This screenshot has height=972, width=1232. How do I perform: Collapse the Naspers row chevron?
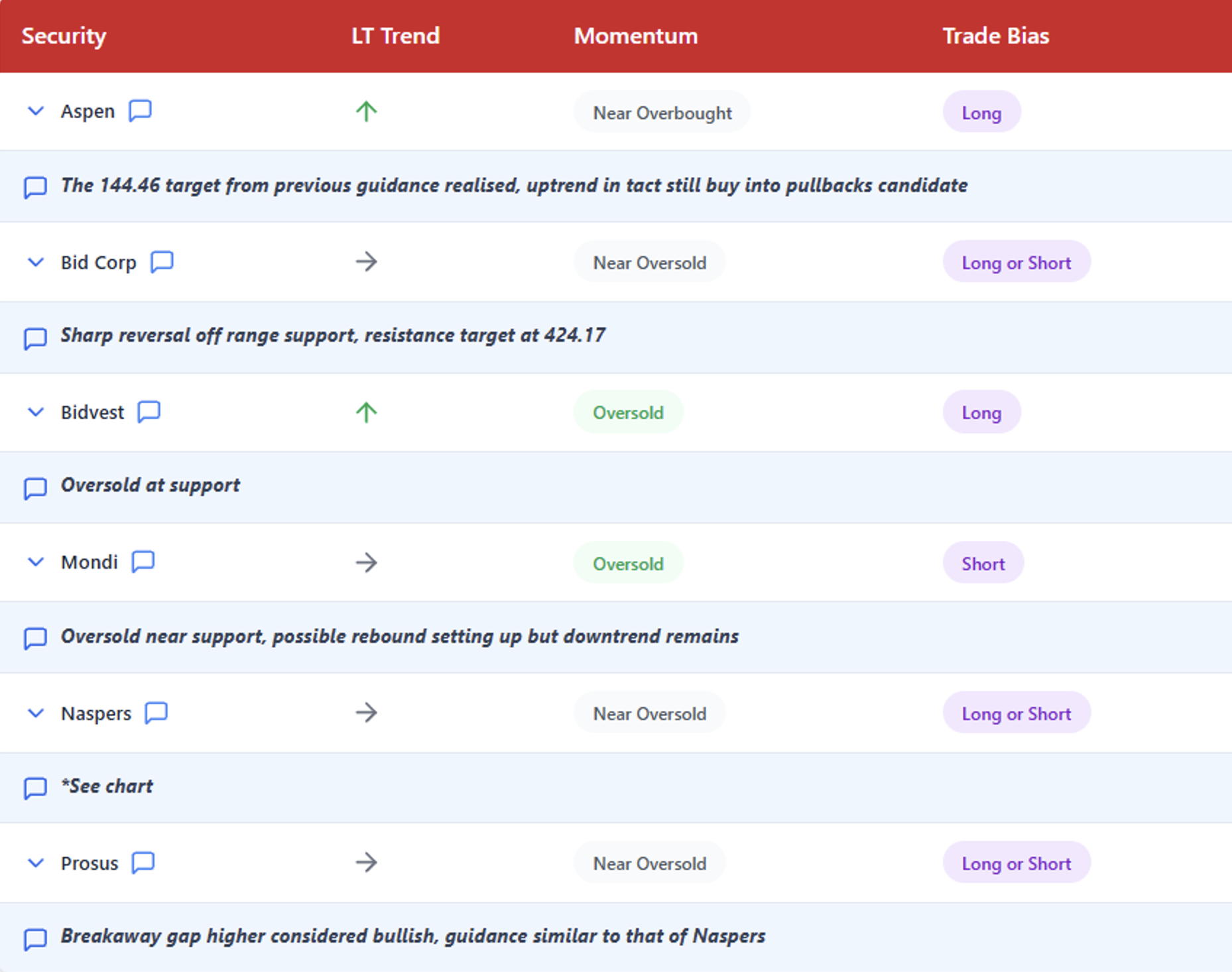[36, 713]
